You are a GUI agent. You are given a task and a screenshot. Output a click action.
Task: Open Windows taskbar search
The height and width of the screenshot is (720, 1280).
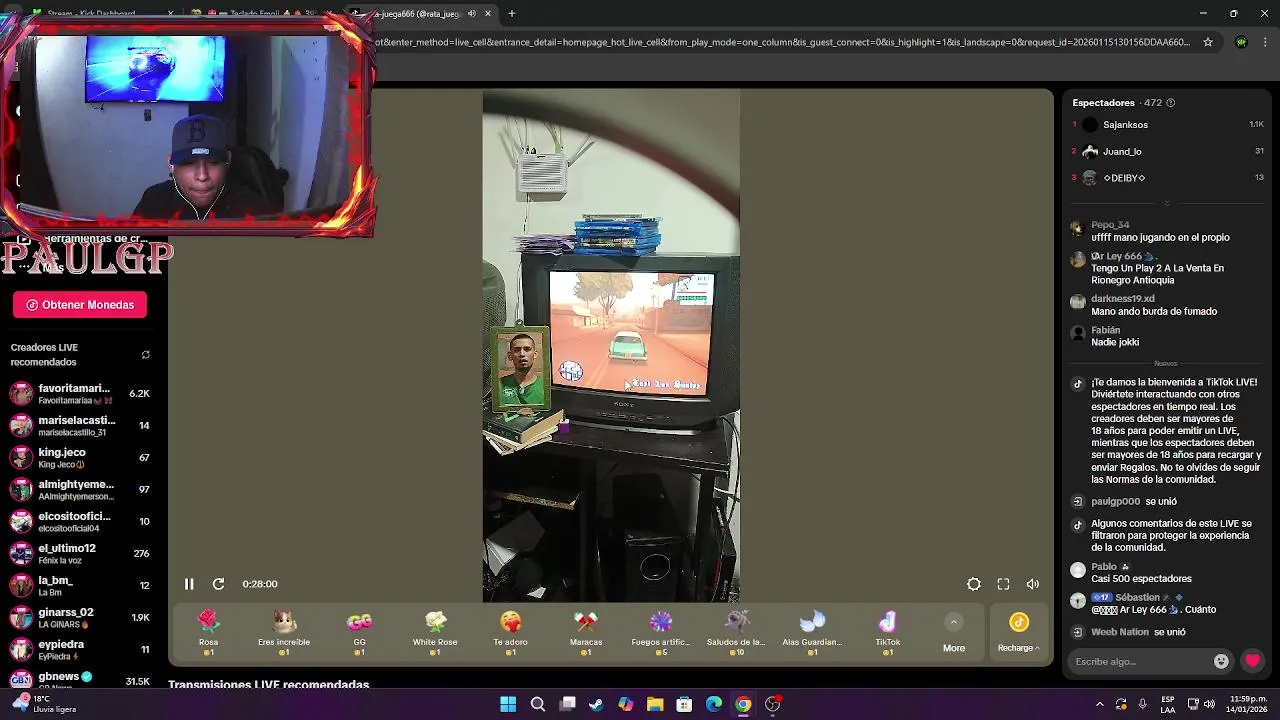point(537,704)
